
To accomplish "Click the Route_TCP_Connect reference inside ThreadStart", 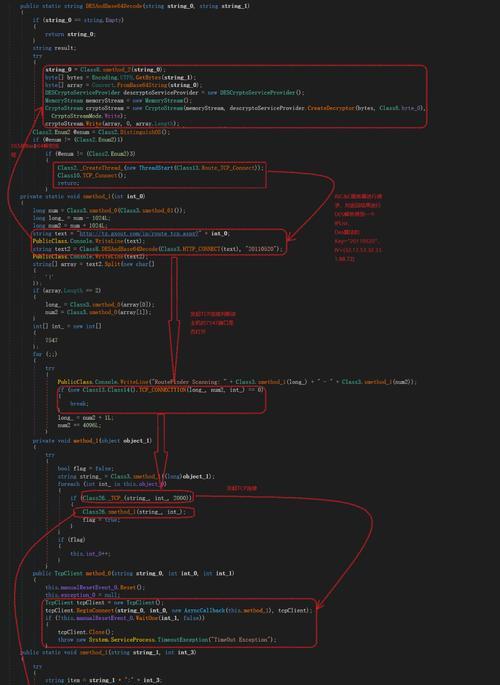I will pos(230,168).
